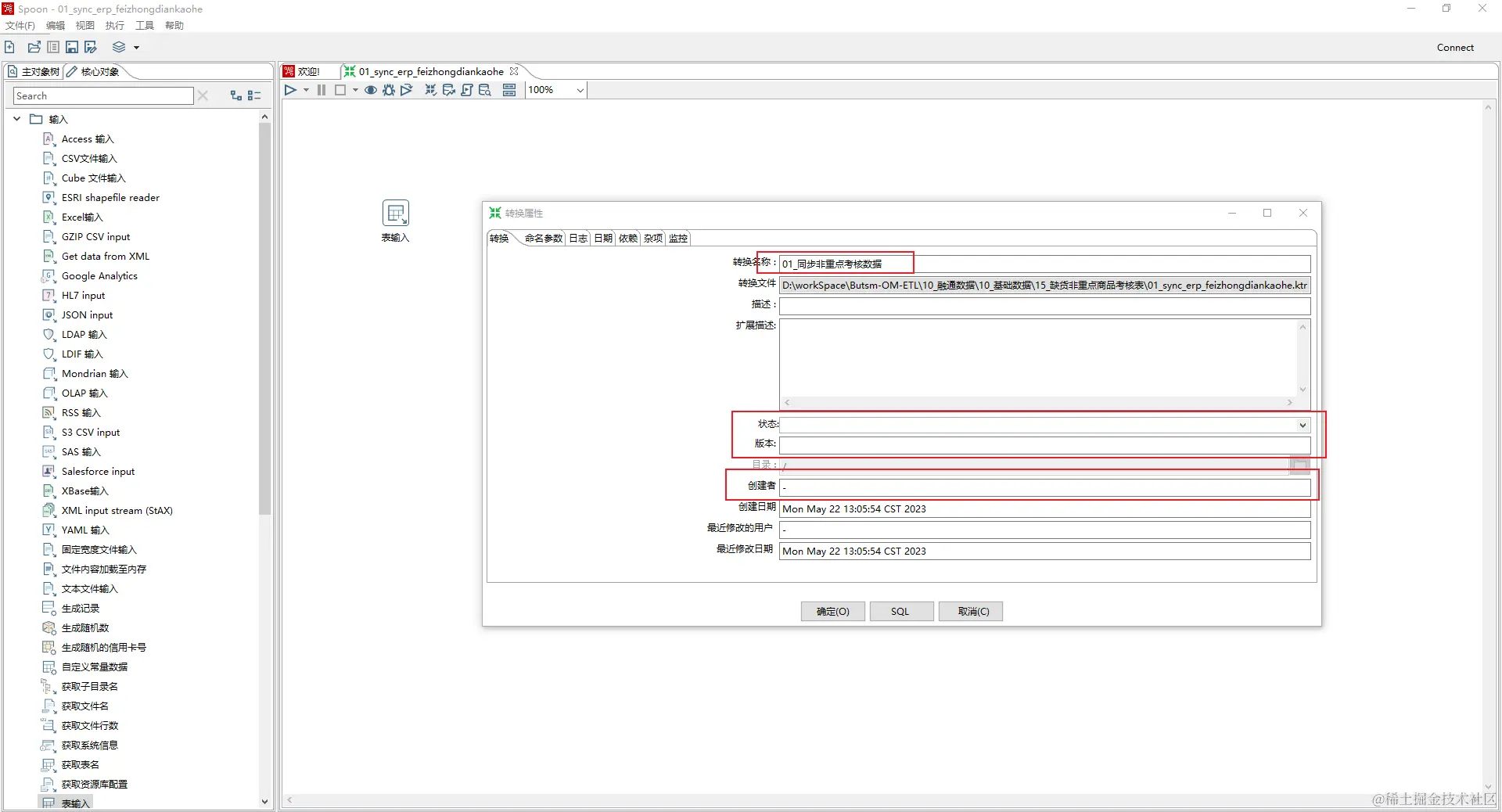
Task: Open the perspectives dropdown arrow
Action: pyautogui.click(x=136, y=48)
